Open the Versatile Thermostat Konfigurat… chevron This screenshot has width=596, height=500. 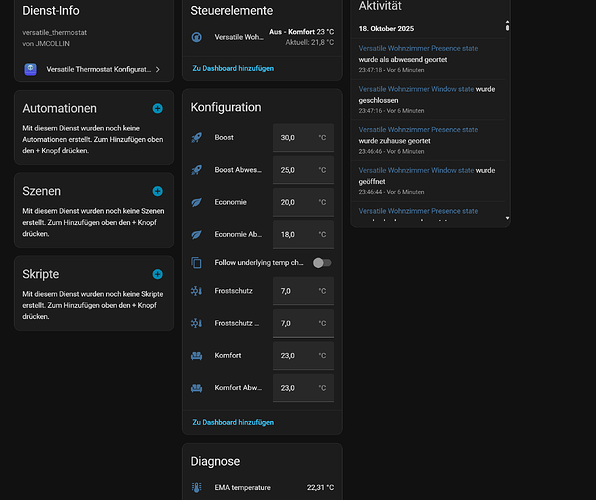[158, 69]
